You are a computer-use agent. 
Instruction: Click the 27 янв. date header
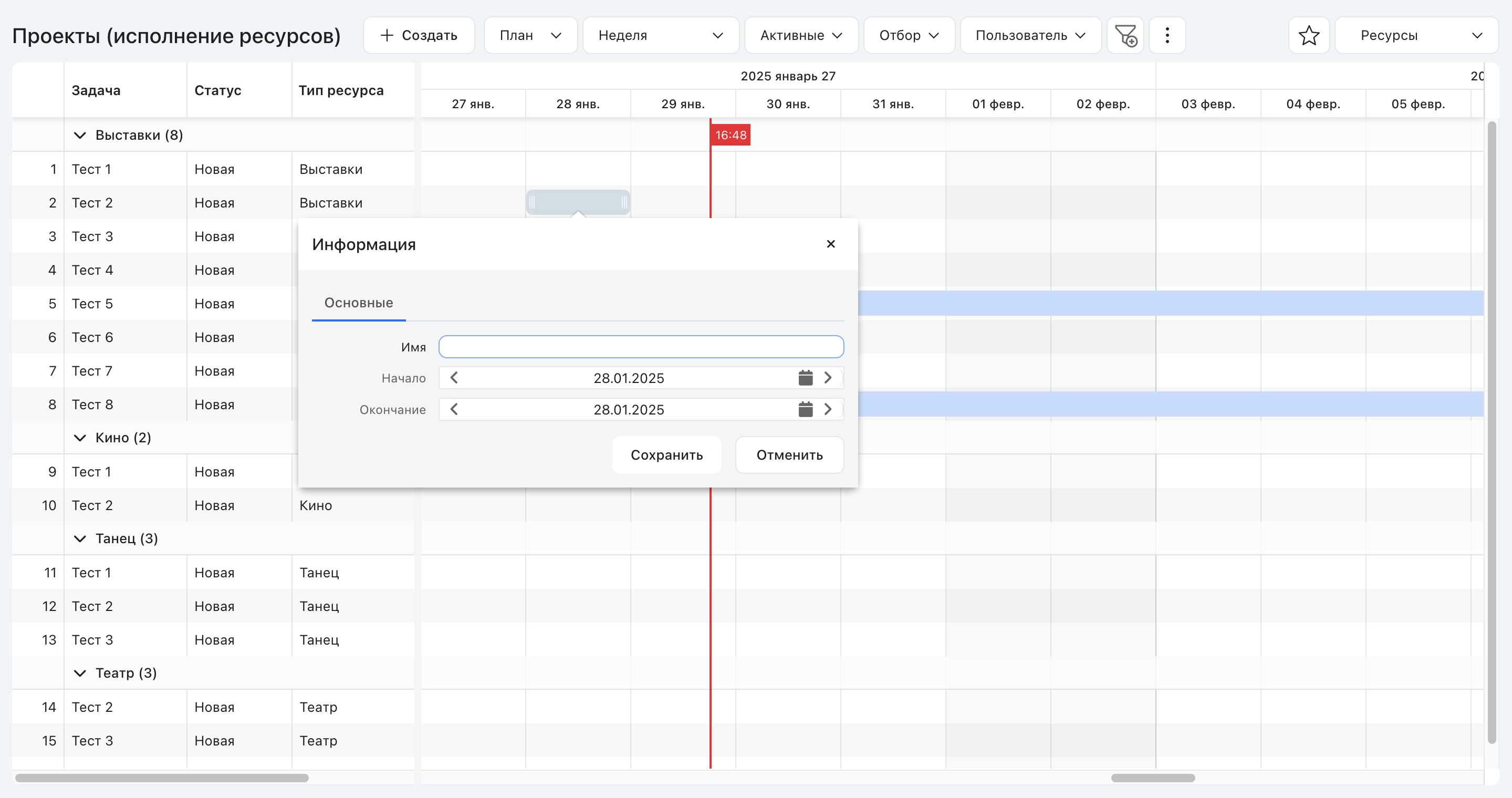point(473,104)
